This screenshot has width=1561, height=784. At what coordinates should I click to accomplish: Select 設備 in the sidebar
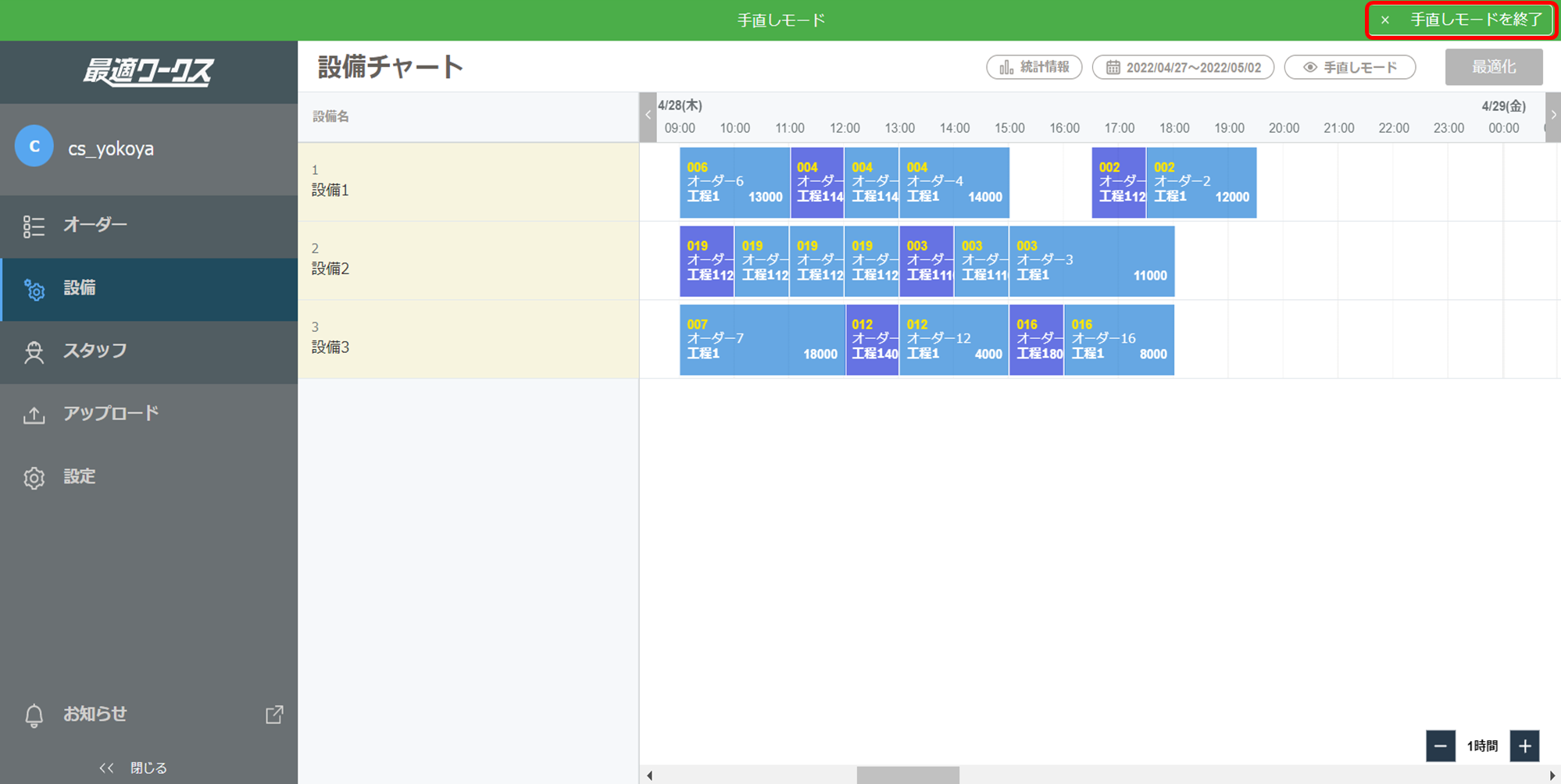(148, 289)
